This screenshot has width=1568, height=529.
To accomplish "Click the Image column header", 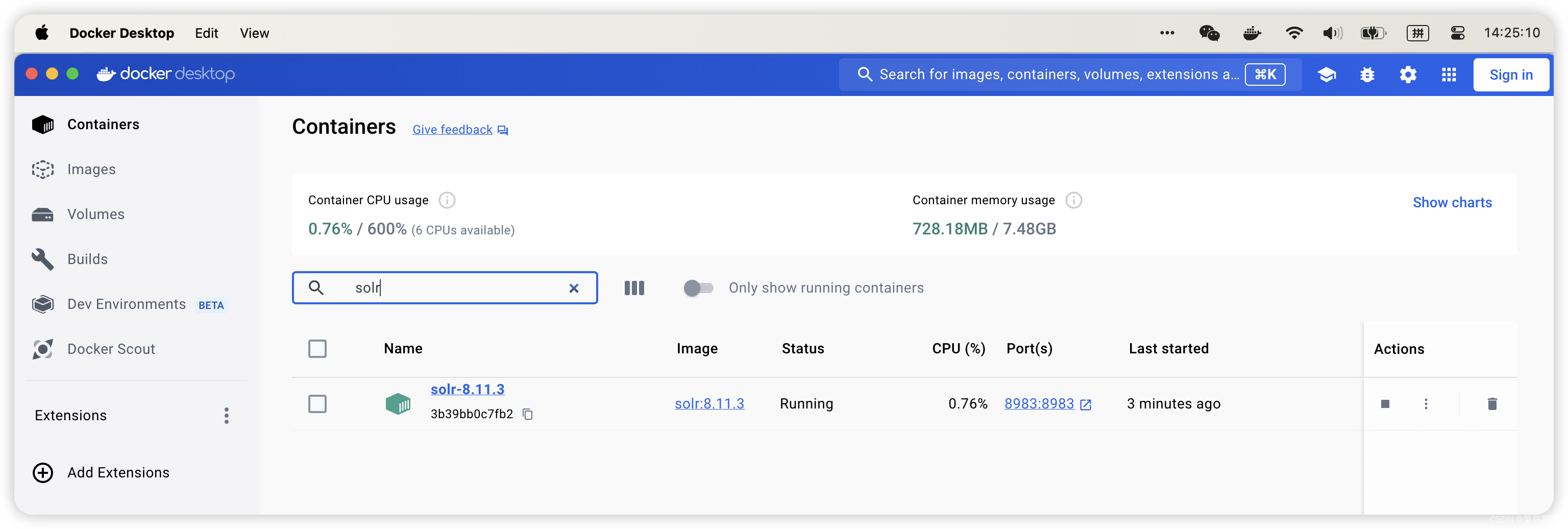I will pos(697,349).
